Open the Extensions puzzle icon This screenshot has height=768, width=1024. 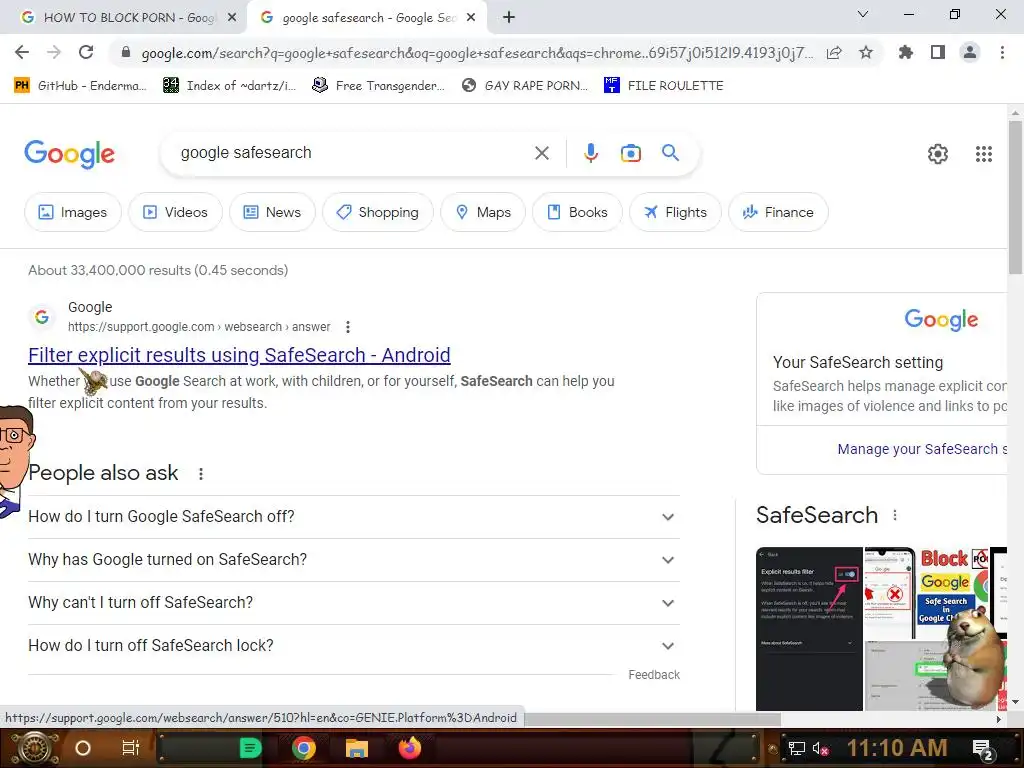point(905,52)
